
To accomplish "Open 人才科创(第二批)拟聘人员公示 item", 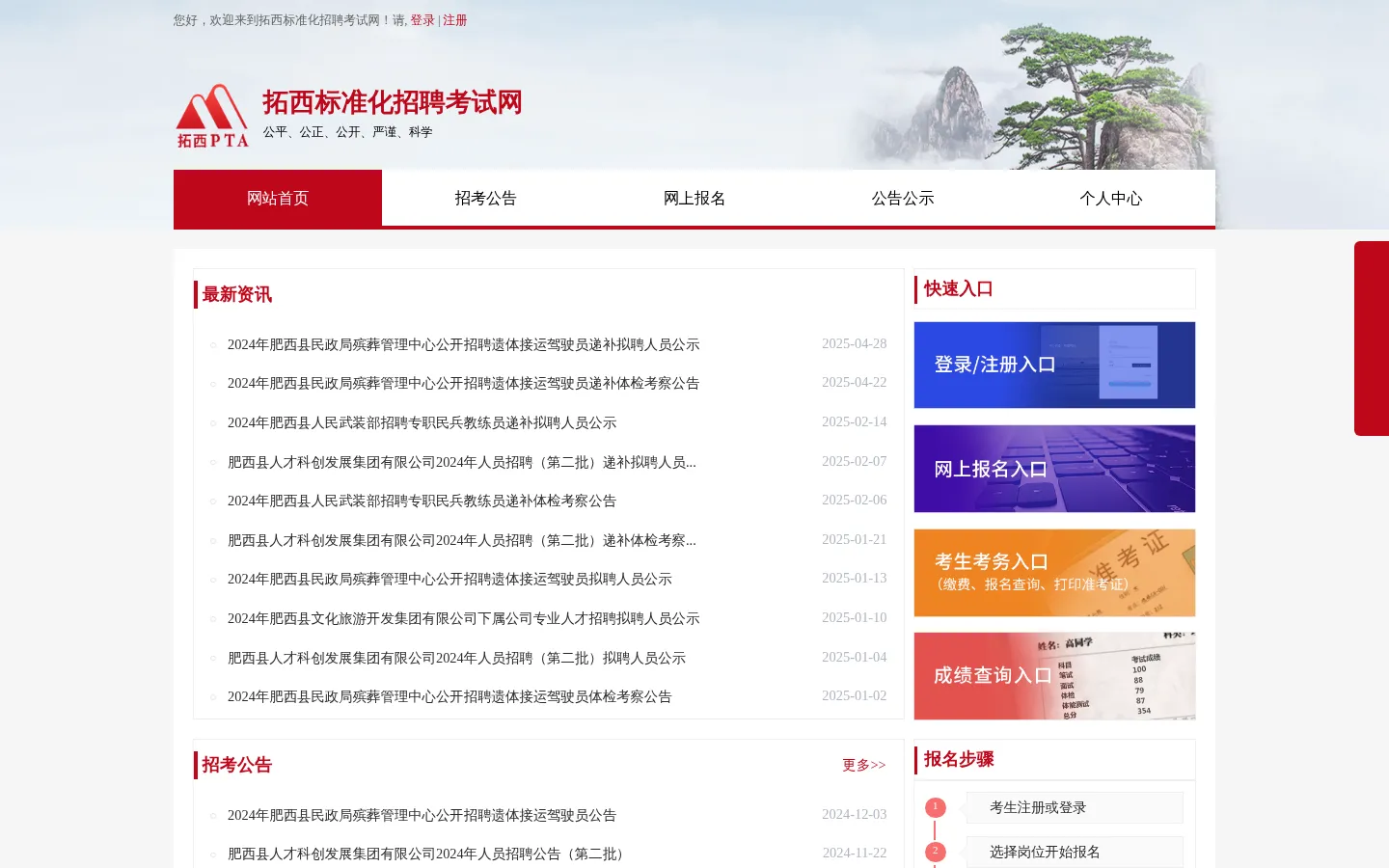I will point(456,658).
